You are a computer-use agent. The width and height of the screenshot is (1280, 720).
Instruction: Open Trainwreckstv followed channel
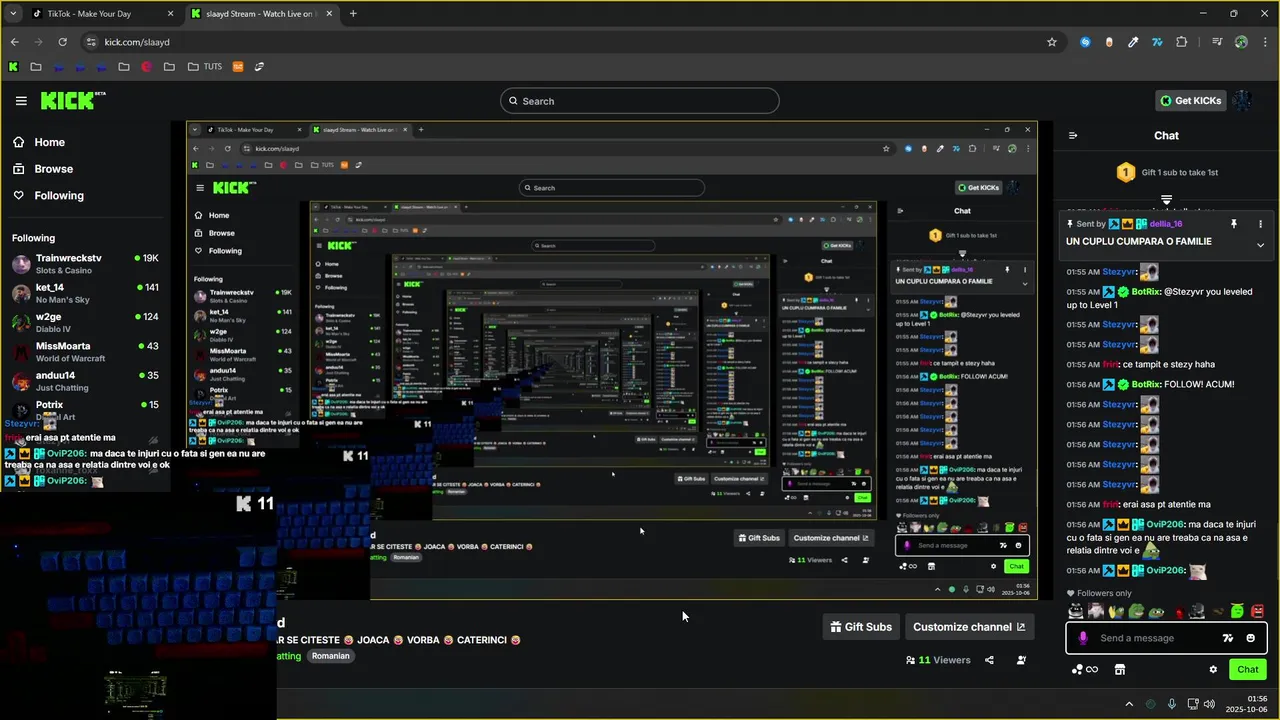pos(85,264)
